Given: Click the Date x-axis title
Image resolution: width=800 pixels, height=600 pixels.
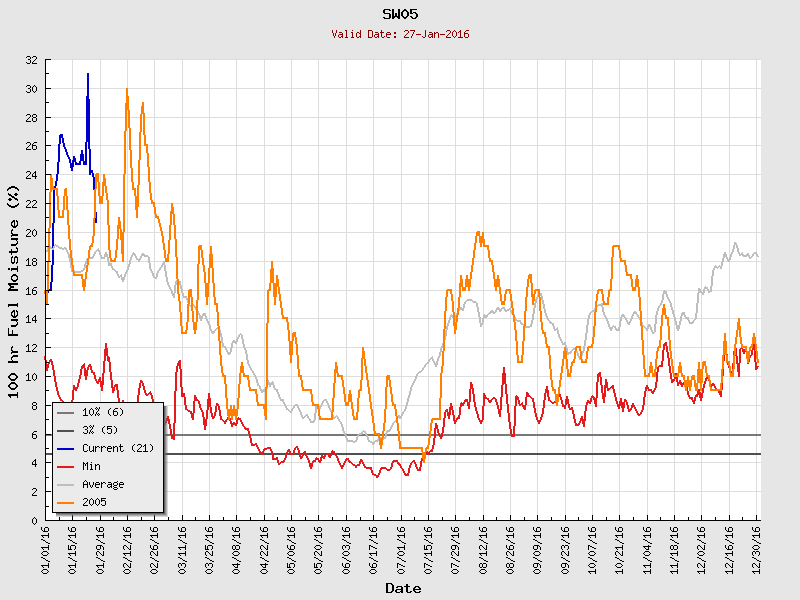Looking at the screenshot, I should pos(403,588).
